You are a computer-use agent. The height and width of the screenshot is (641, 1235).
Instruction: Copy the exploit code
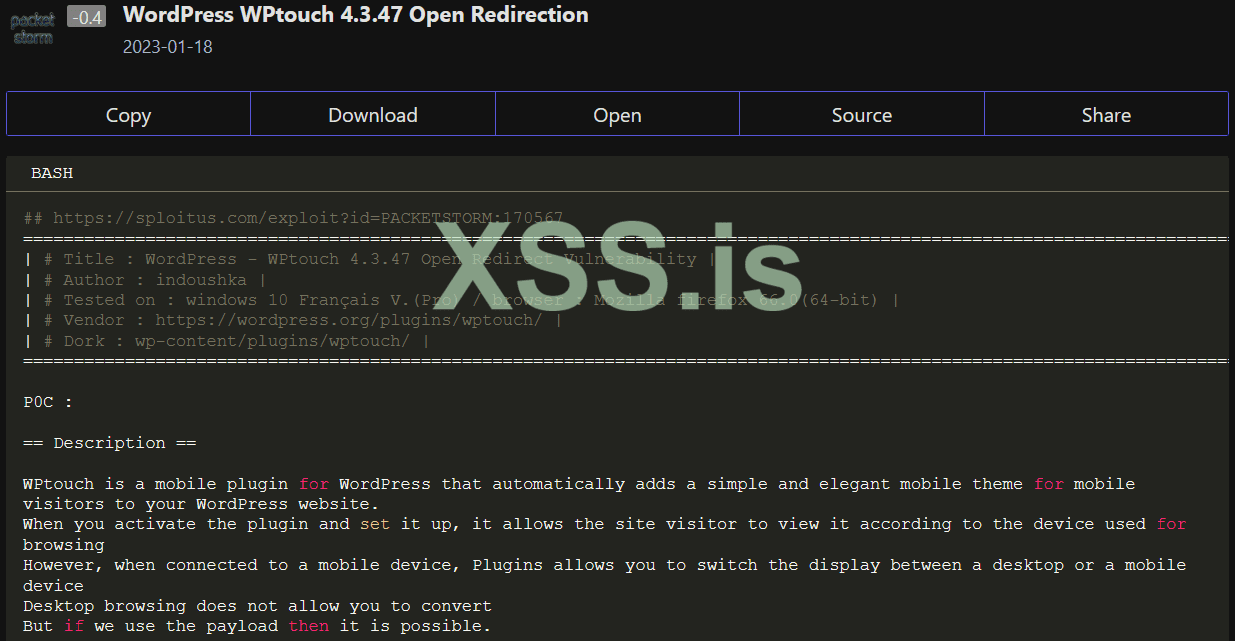coord(128,114)
